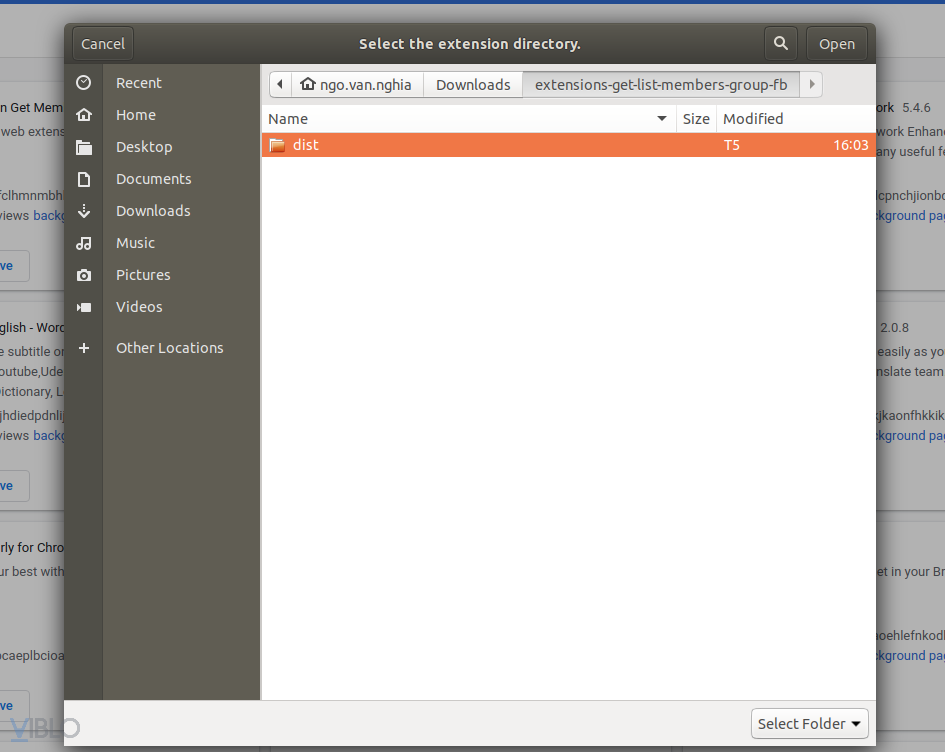Viewport: 945px width, 752px height.
Task: Click the plus icon beside Other Locations
Action: coord(84,348)
